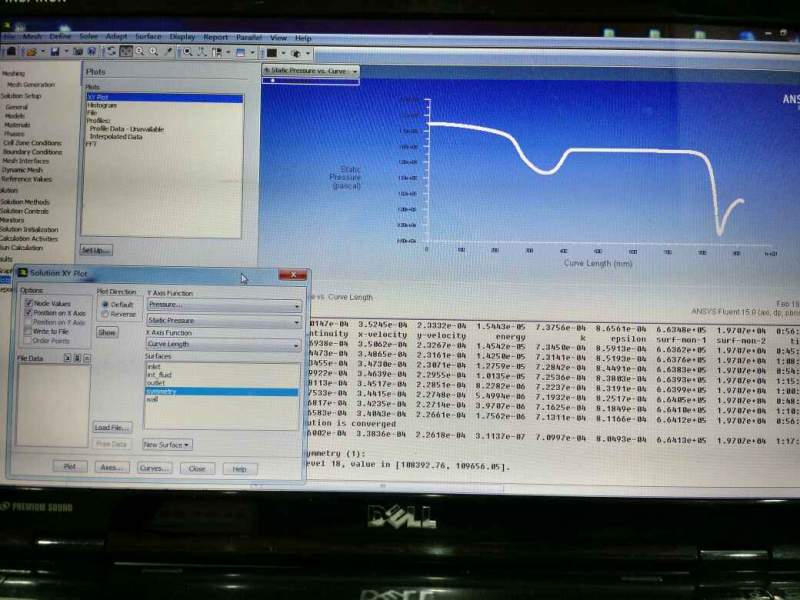The width and height of the screenshot is (800, 600).
Task: Click the Save Picture camera icon
Action: (78, 52)
